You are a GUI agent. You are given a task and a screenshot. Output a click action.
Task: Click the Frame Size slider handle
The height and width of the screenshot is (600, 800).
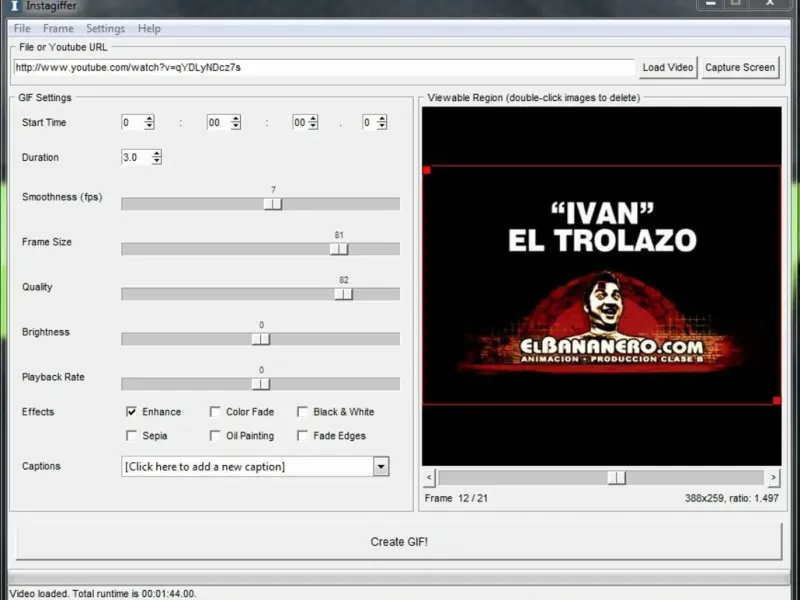click(339, 249)
